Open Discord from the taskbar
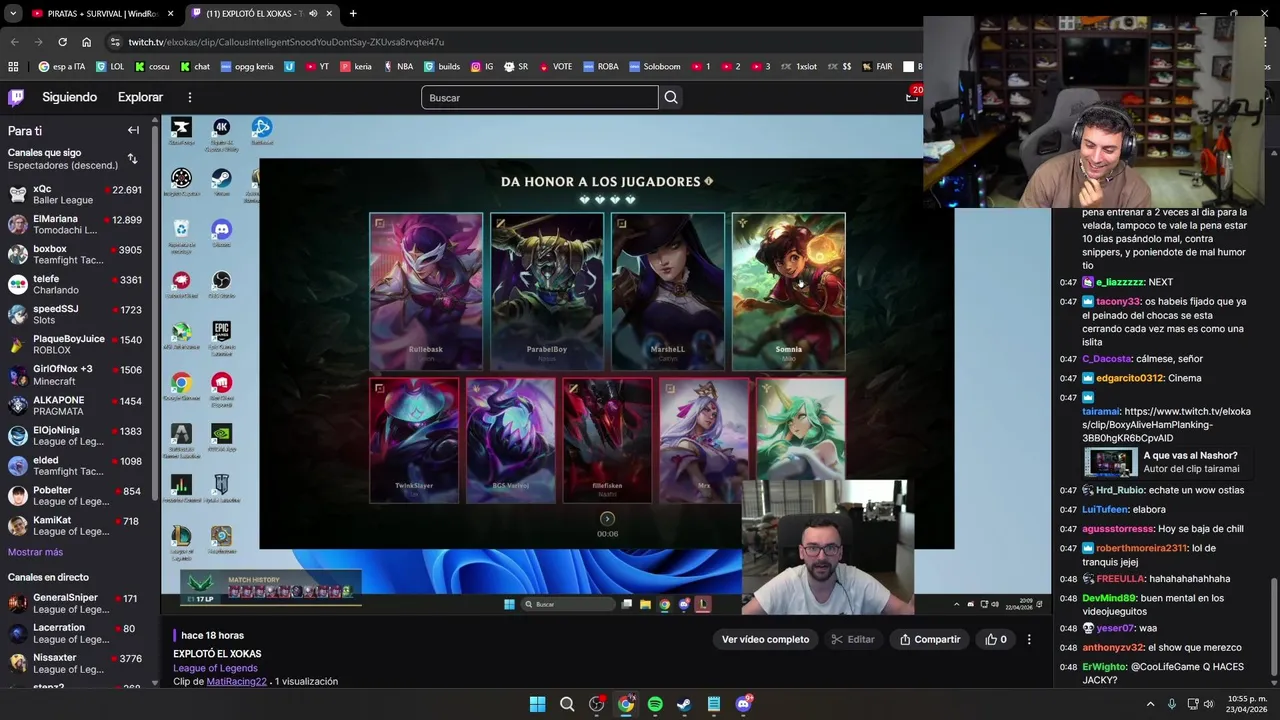The image size is (1280, 720). coord(743,704)
